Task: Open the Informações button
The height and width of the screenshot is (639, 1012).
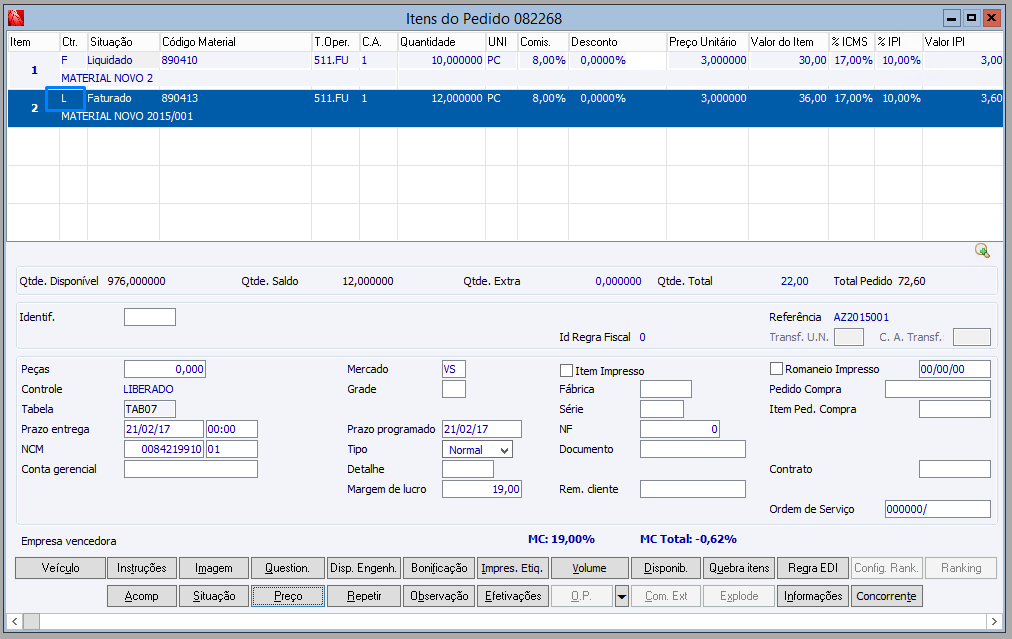Action: pyautogui.click(x=812, y=596)
